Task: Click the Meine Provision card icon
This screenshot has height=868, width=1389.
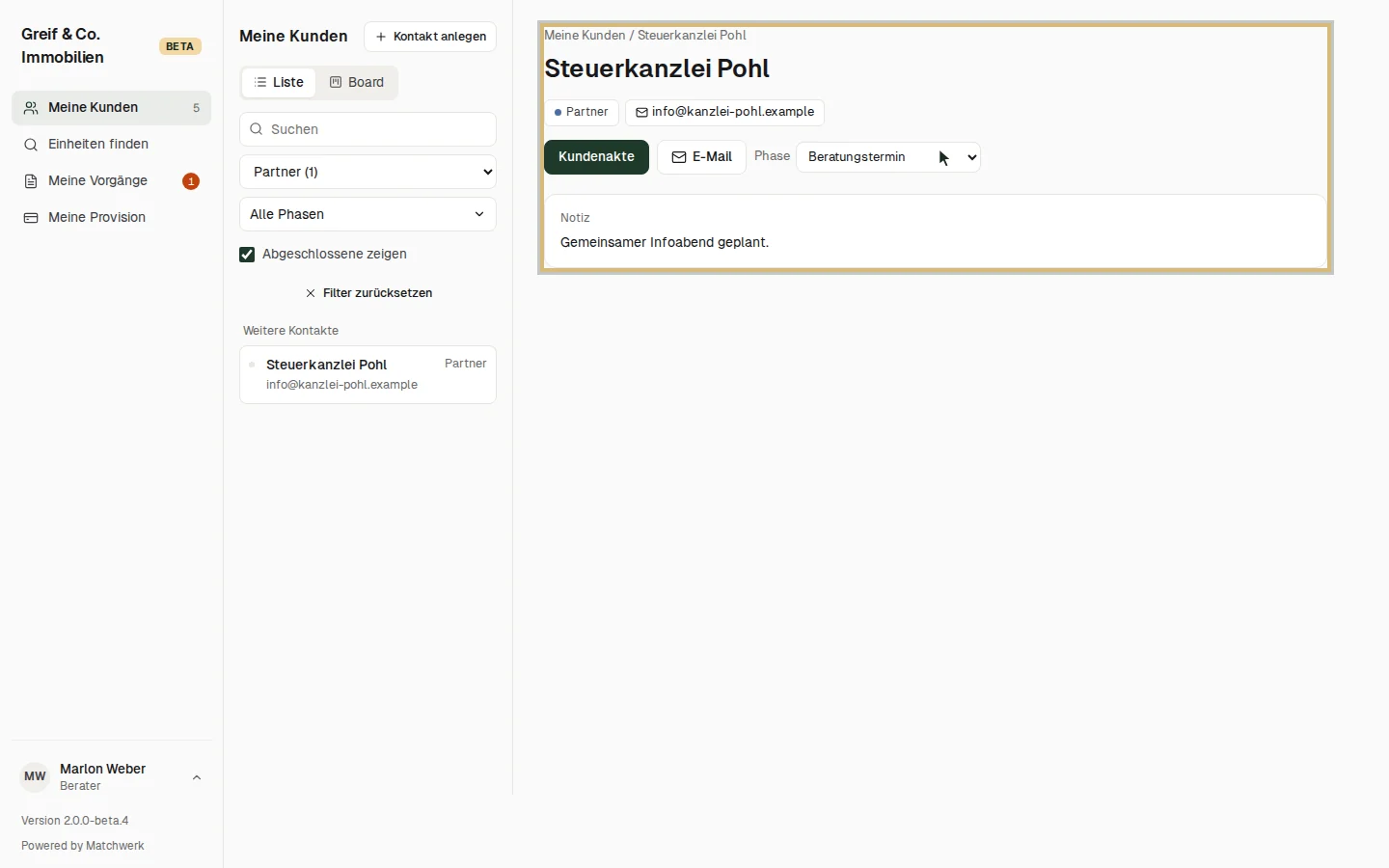Action: click(31, 218)
